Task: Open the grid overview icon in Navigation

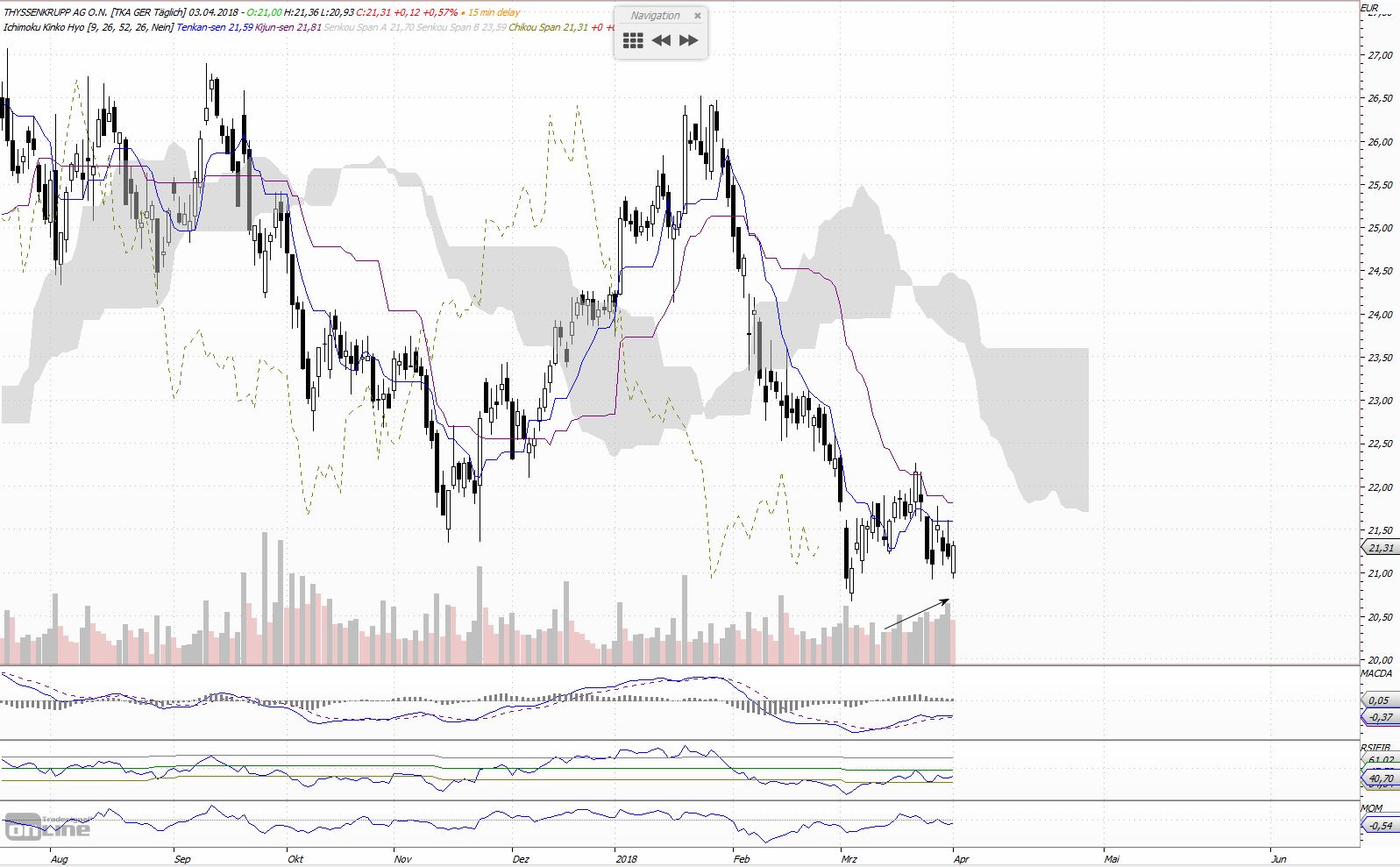Action: [633, 40]
